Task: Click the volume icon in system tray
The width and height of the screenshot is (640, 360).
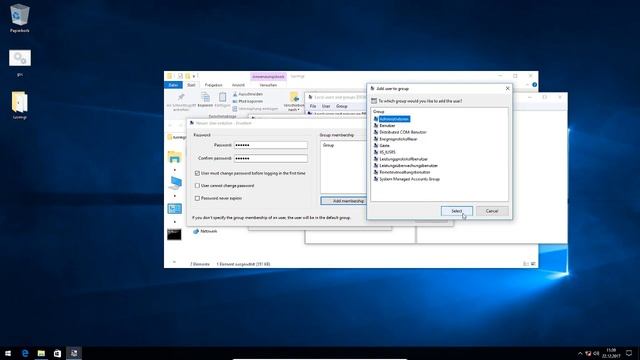Action: tap(596, 353)
